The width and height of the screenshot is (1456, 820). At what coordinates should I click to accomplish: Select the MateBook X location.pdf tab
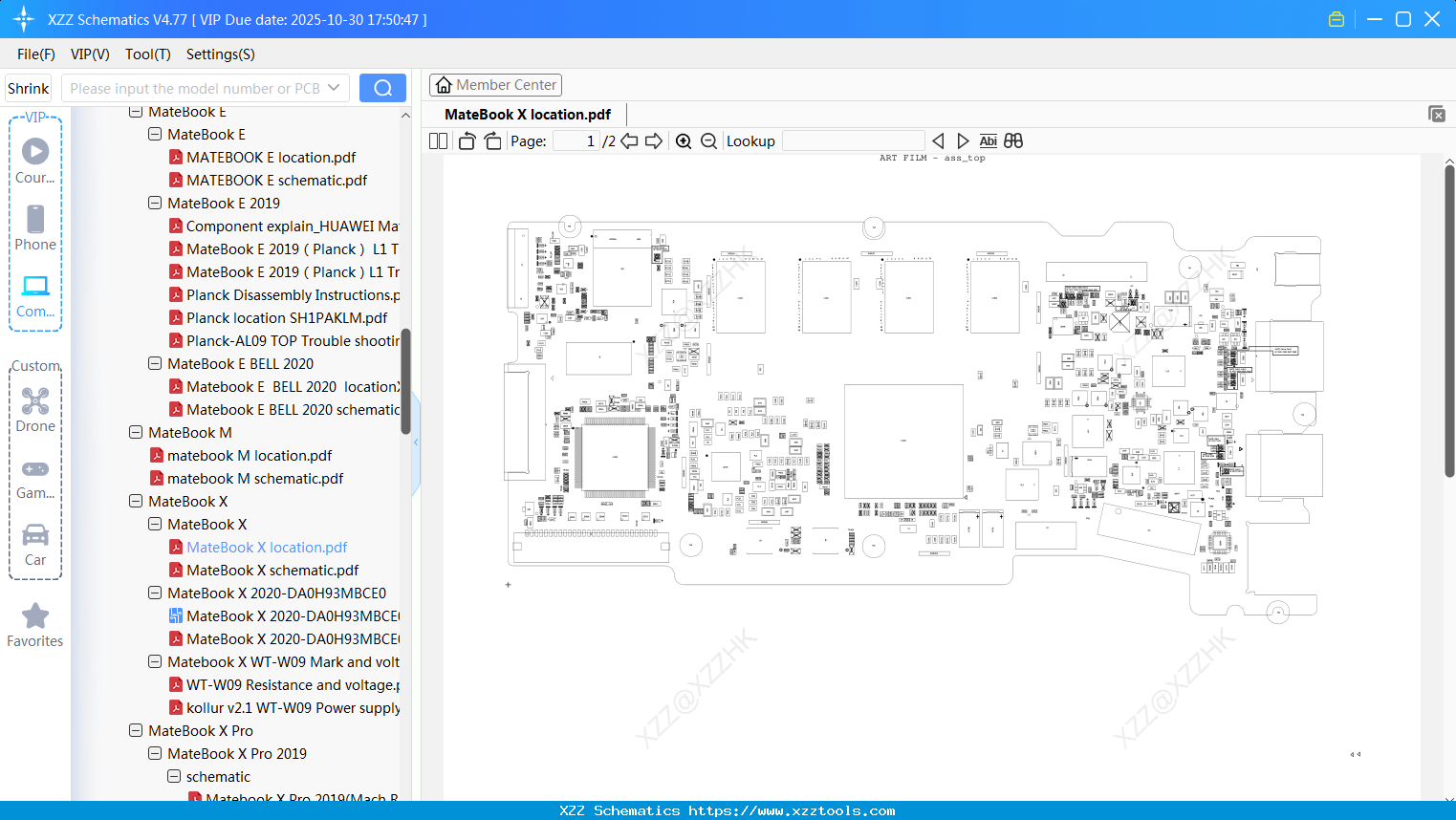(x=528, y=114)
